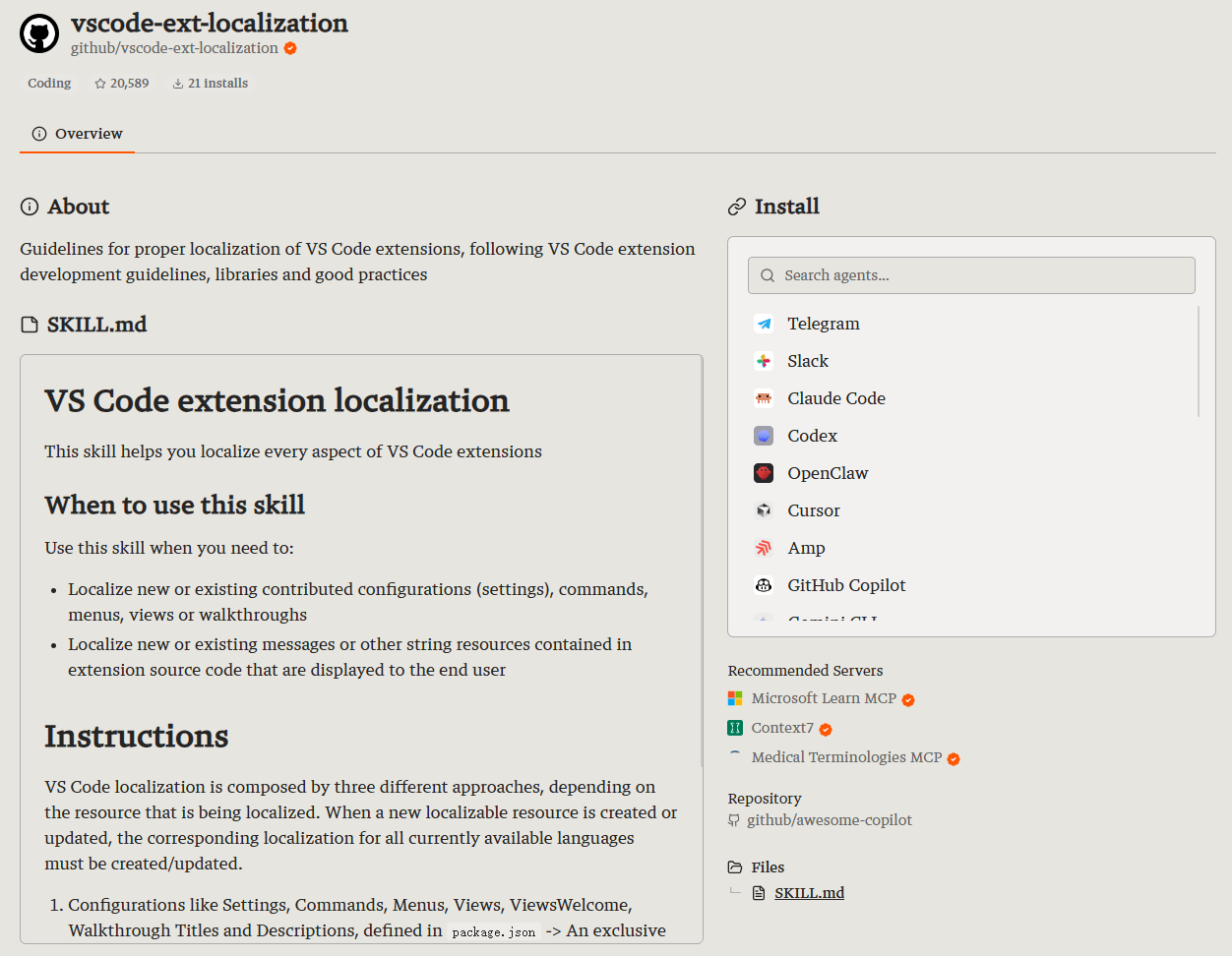Click the Microsoft Learn MCP logo icon
1232x956 pixels.
click(735, 698)
